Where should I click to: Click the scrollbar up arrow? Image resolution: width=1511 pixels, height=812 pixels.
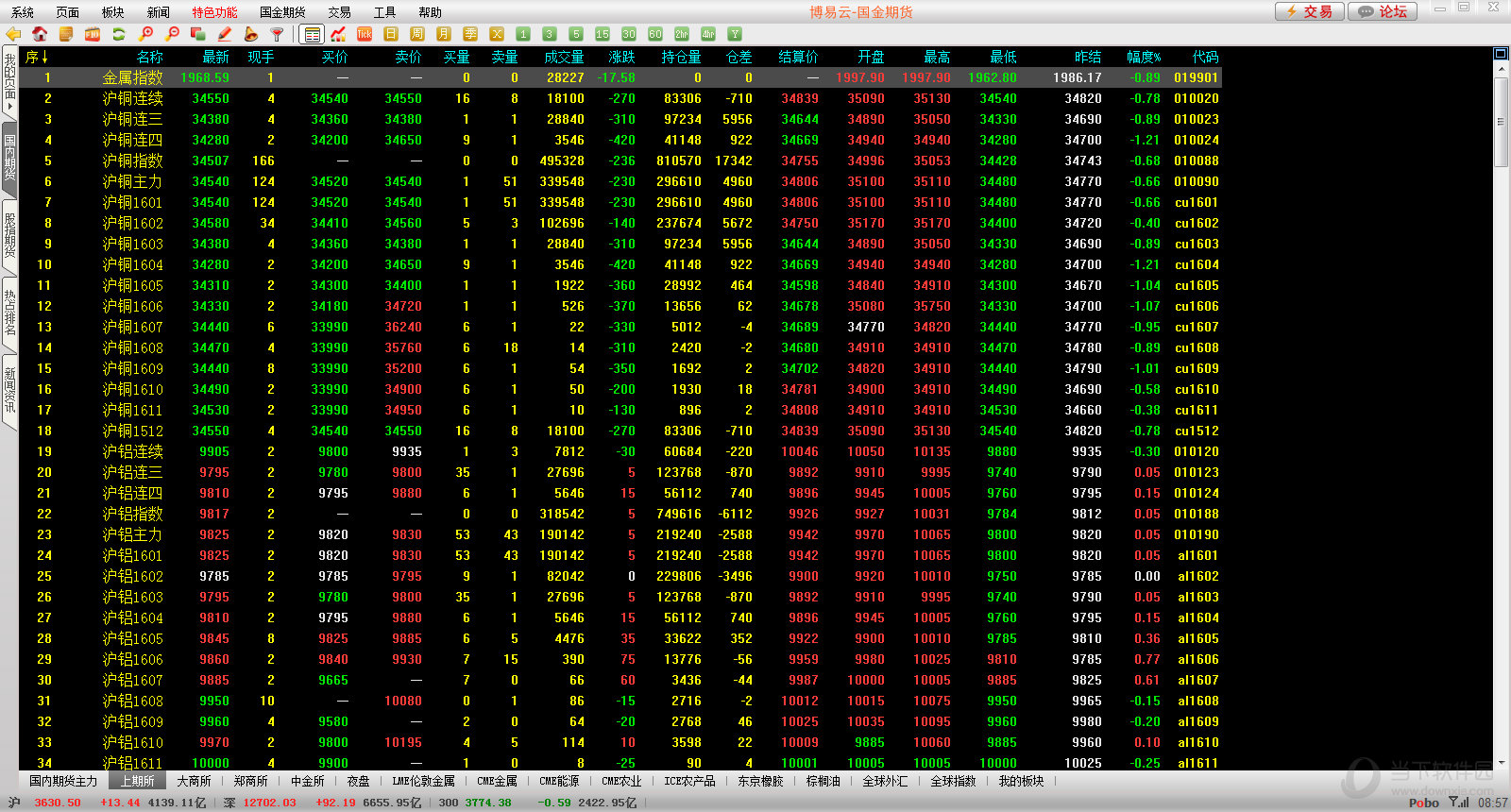(x=1501, y=69)
